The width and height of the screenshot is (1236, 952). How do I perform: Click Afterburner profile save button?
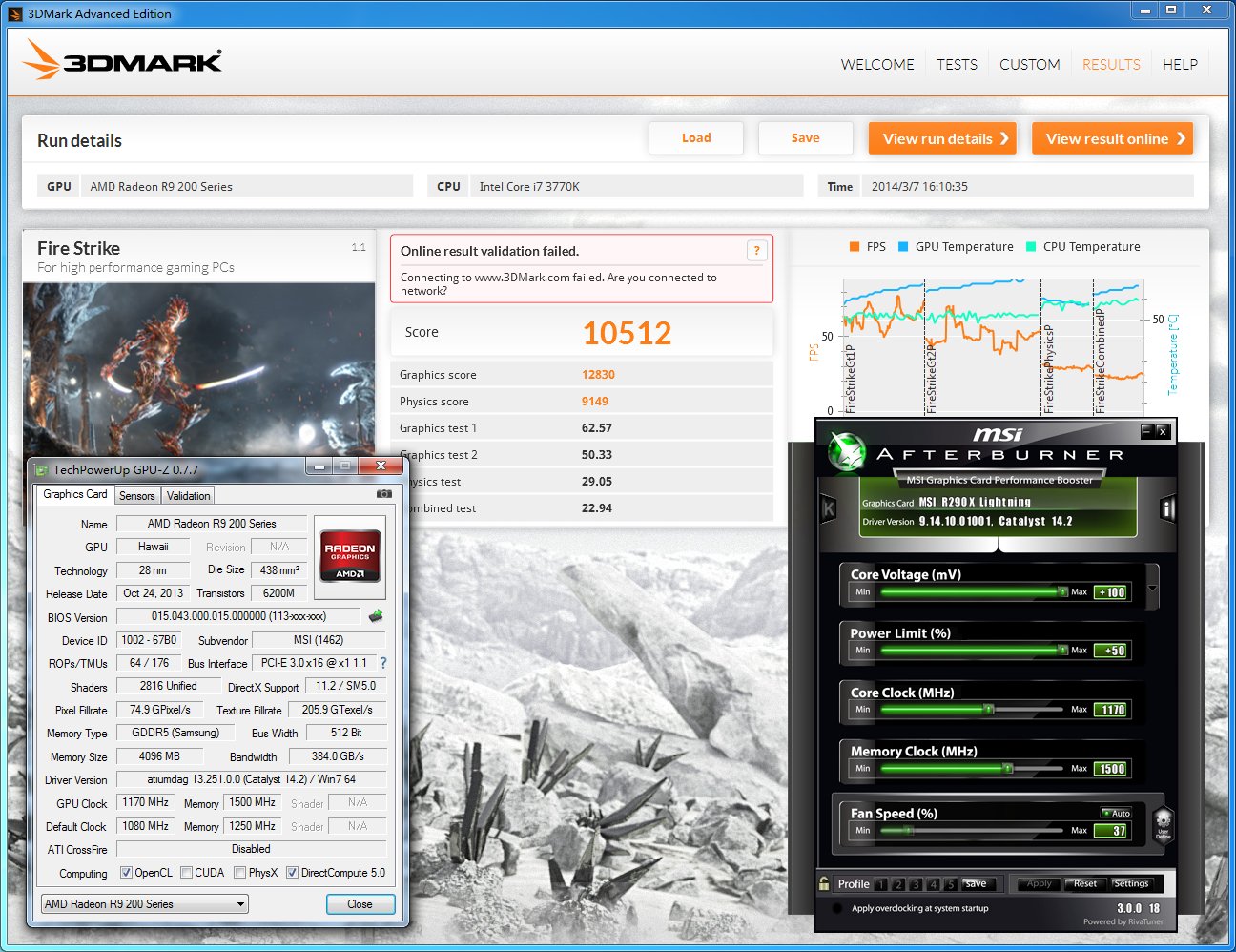click(977, 883)
